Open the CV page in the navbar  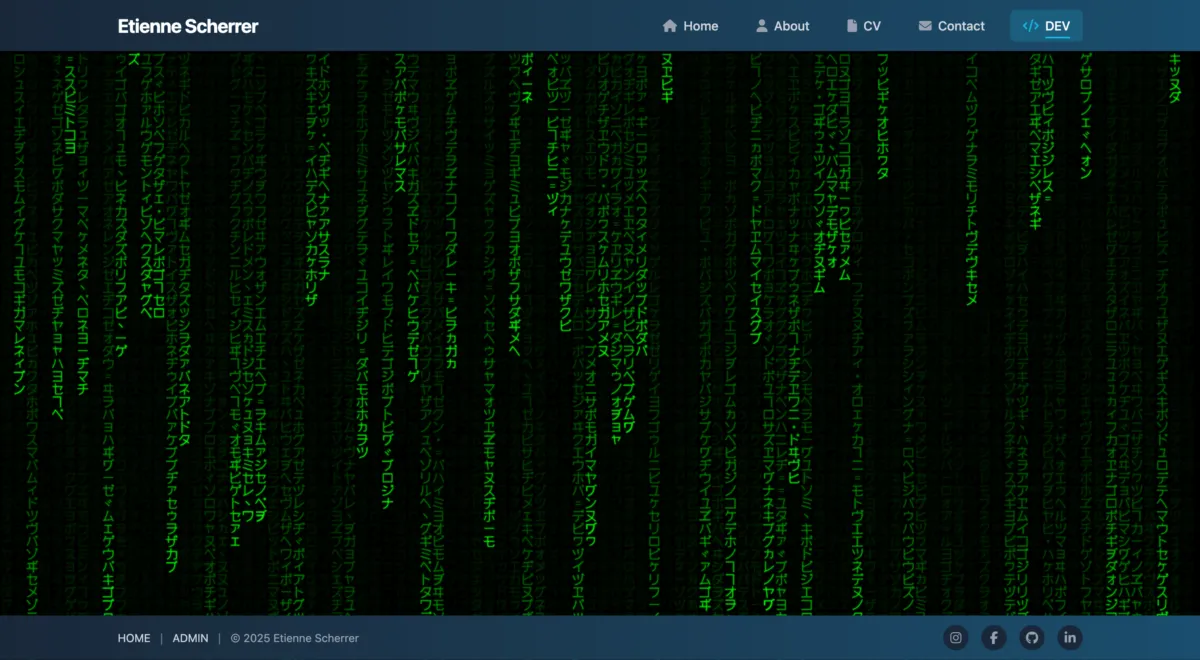[x=864, y=26]
